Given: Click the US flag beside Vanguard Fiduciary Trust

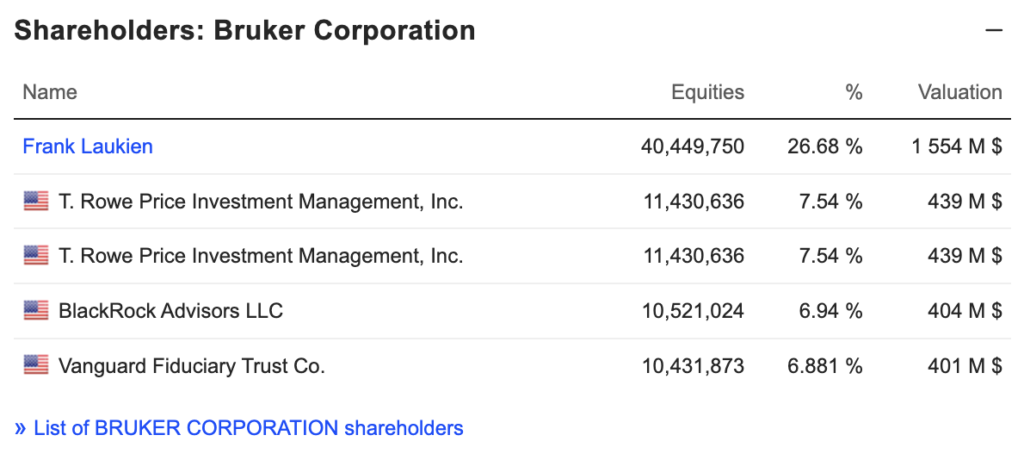Looking at the screenshot, I should 37,365.
